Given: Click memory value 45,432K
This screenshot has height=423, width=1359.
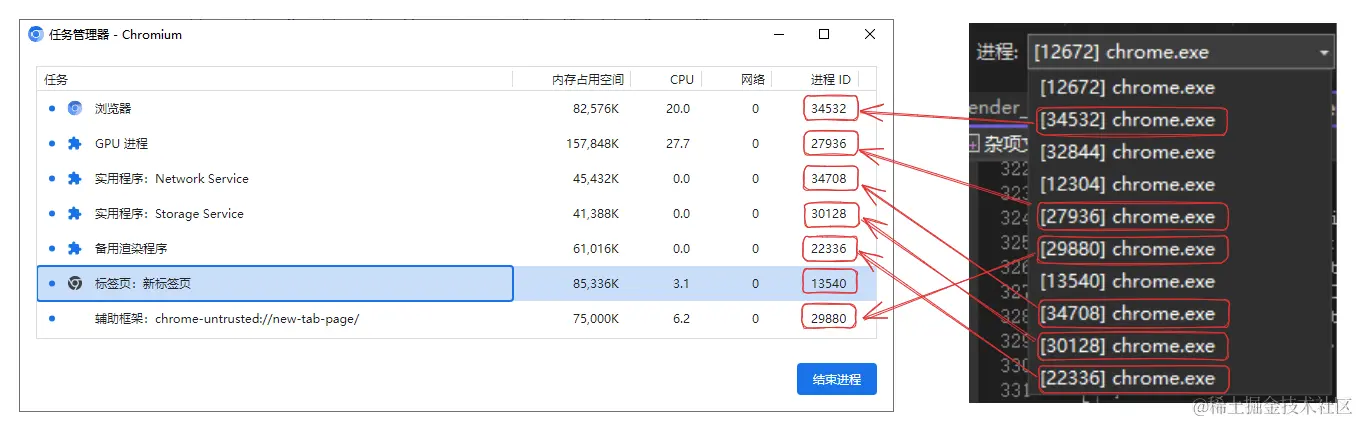Looking at the screenshot, I should 596,178.
